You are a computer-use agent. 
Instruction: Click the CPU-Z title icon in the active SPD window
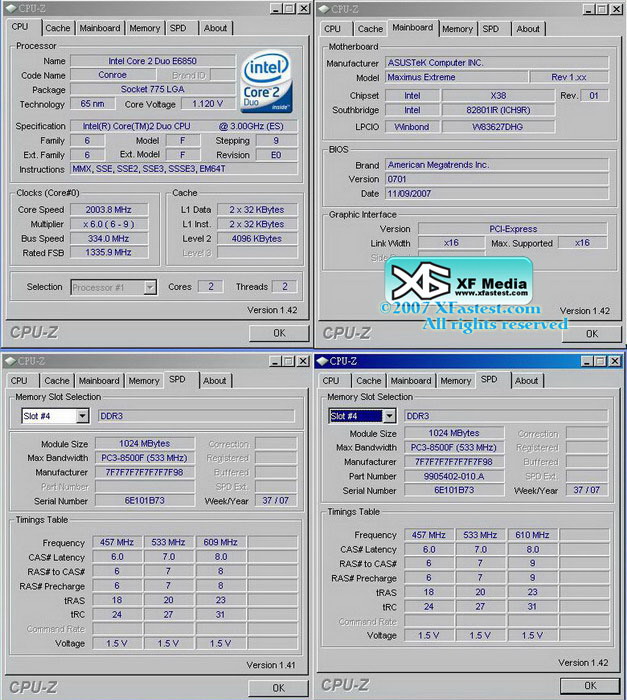point(322,362)
